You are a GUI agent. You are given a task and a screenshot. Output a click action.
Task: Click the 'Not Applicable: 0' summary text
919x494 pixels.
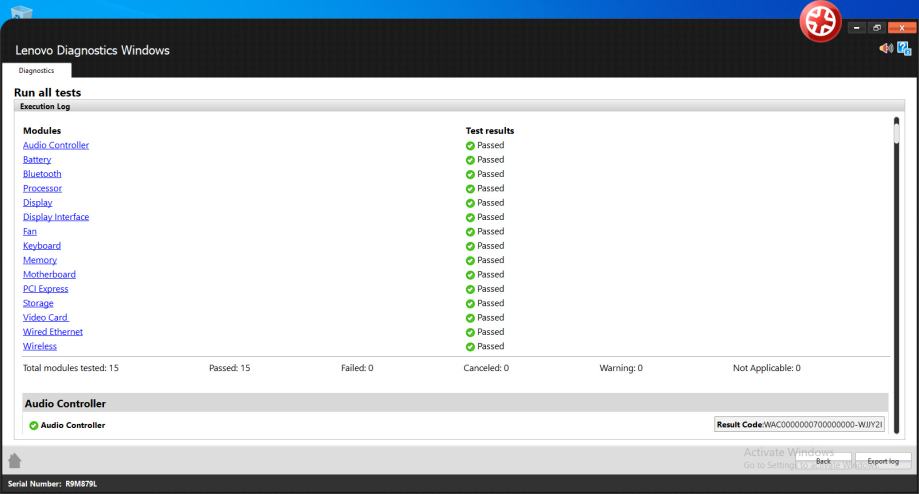tap(767, 368)
